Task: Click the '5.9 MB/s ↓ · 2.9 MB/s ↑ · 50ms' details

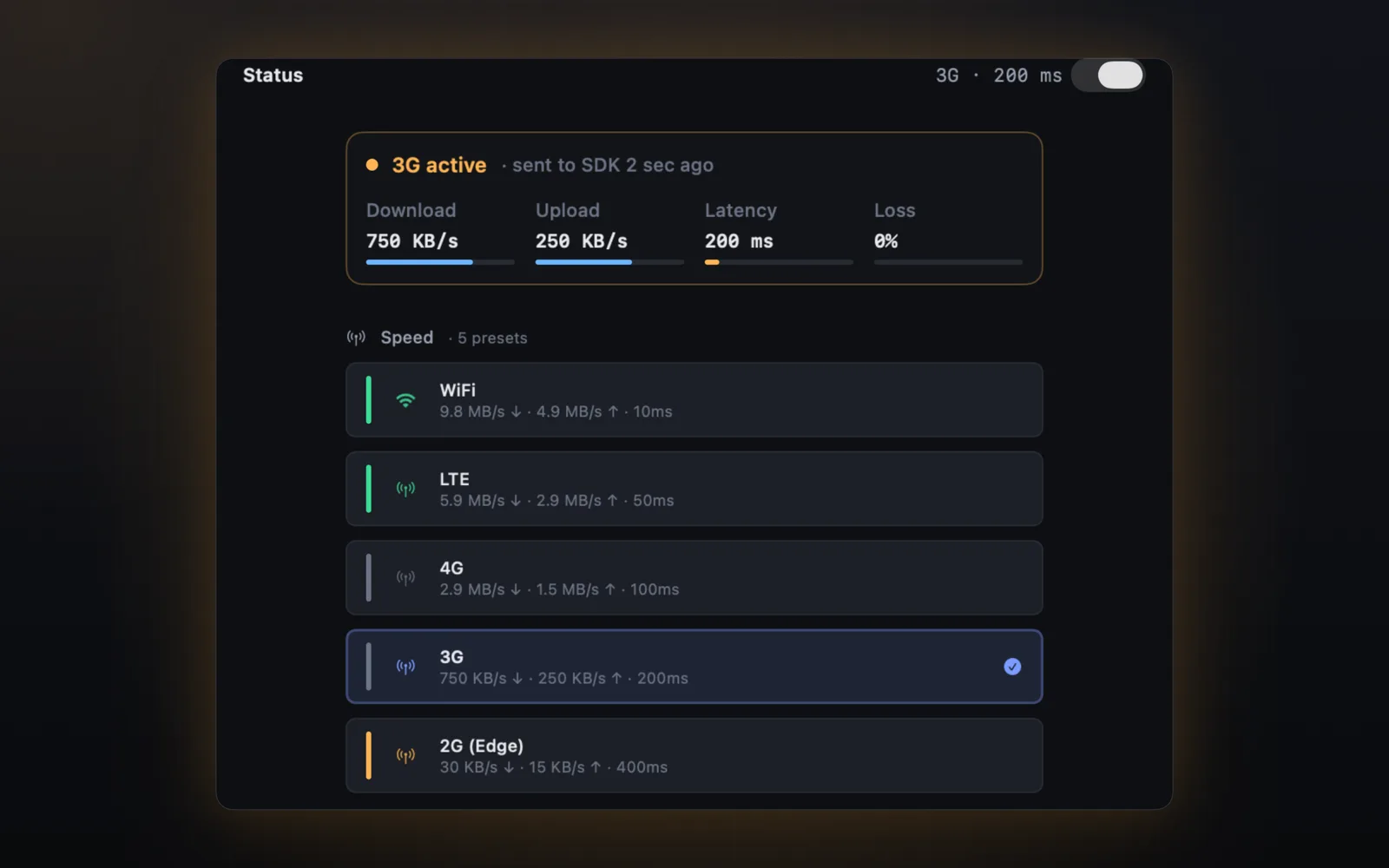Action: tap(556, 501)
